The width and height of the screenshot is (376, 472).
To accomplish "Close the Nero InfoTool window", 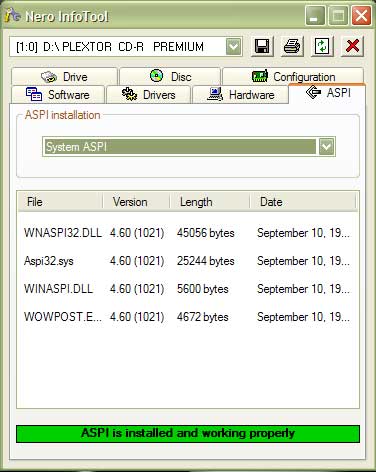I will point(361,16).
